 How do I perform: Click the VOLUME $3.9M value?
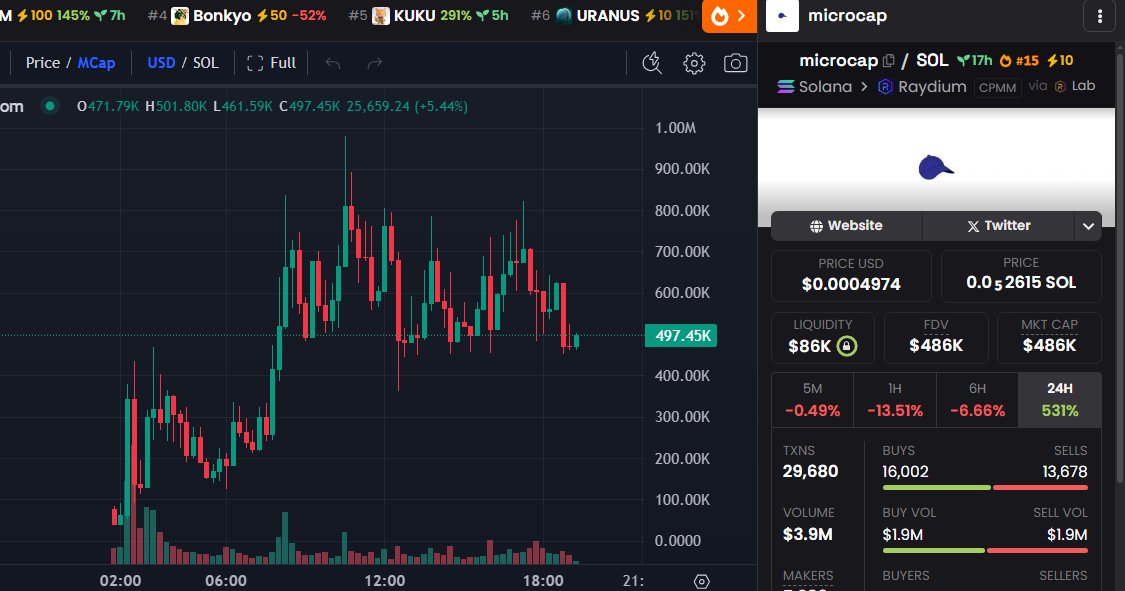pos(808,534)
